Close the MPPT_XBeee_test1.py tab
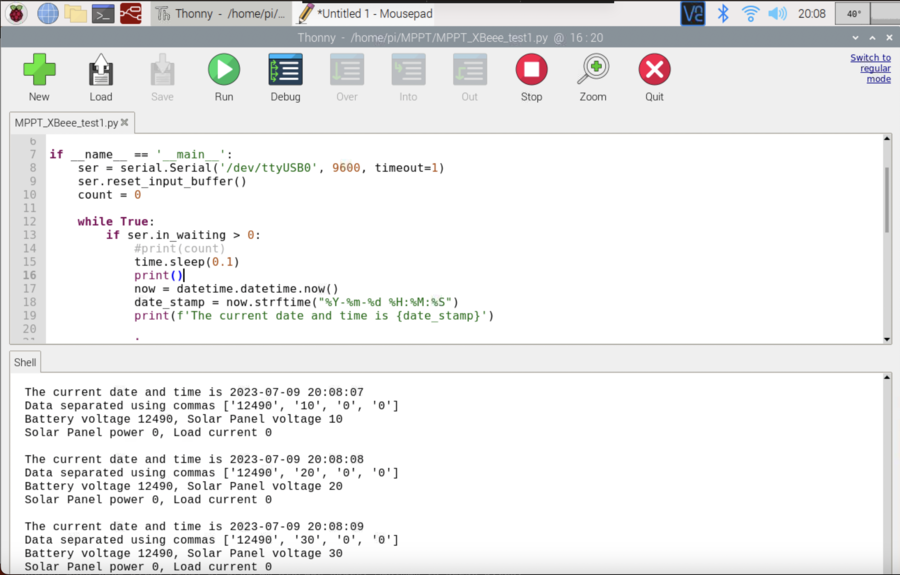Image resolution: width=900 pixels, height=575 pixels. [126, 124]
